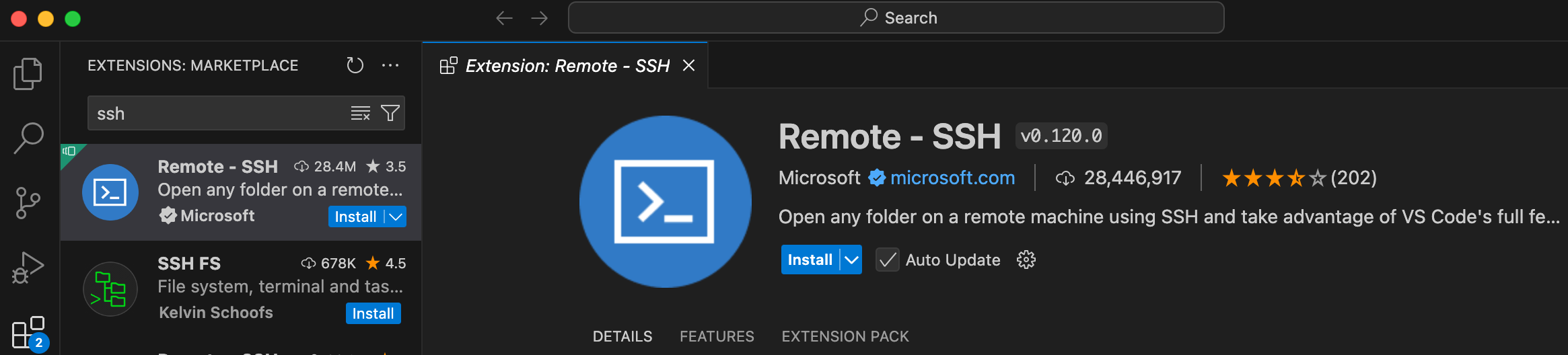Click the large Remote - SSH logo

pos(665,202)
